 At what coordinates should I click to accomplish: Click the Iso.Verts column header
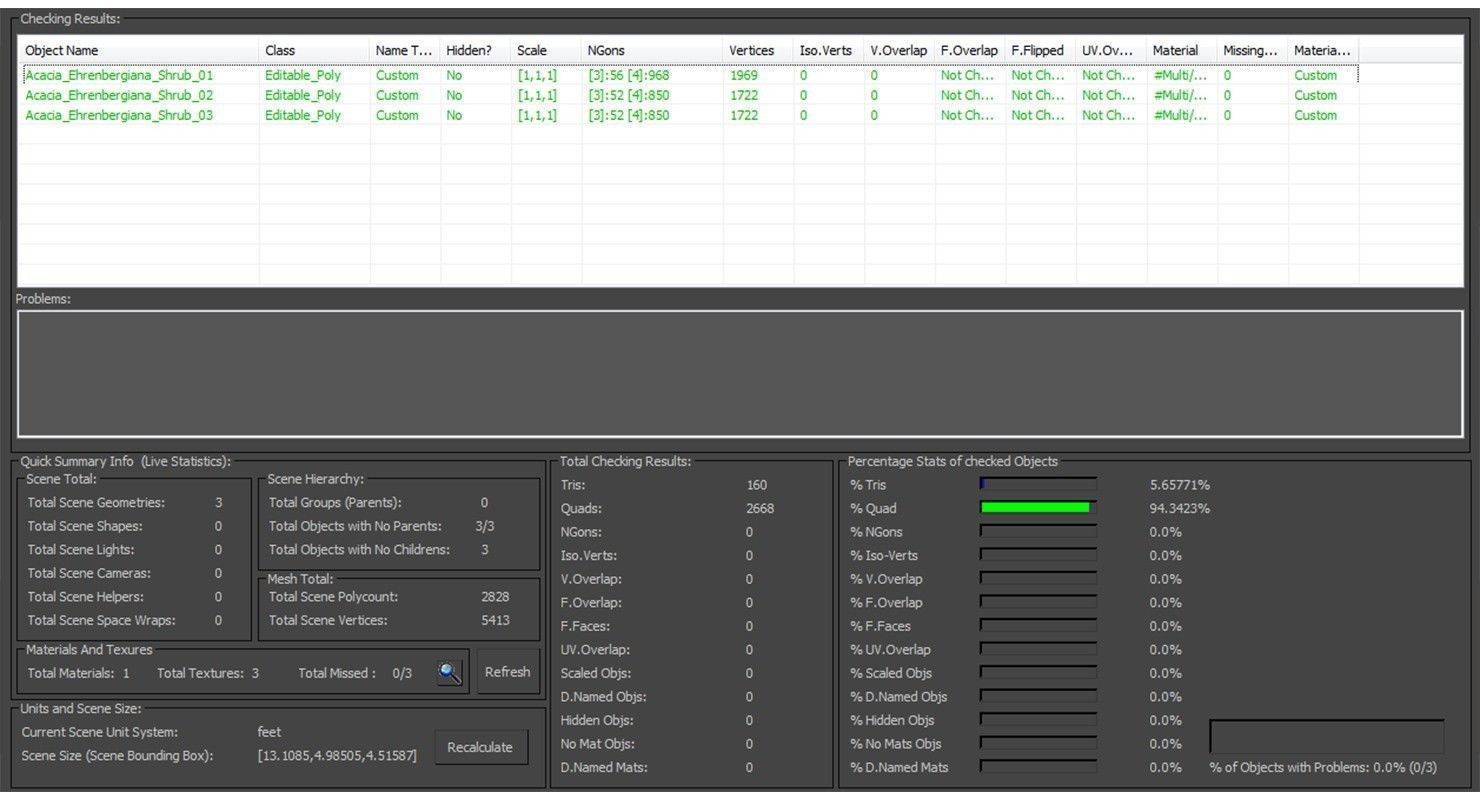click(829, 50)
